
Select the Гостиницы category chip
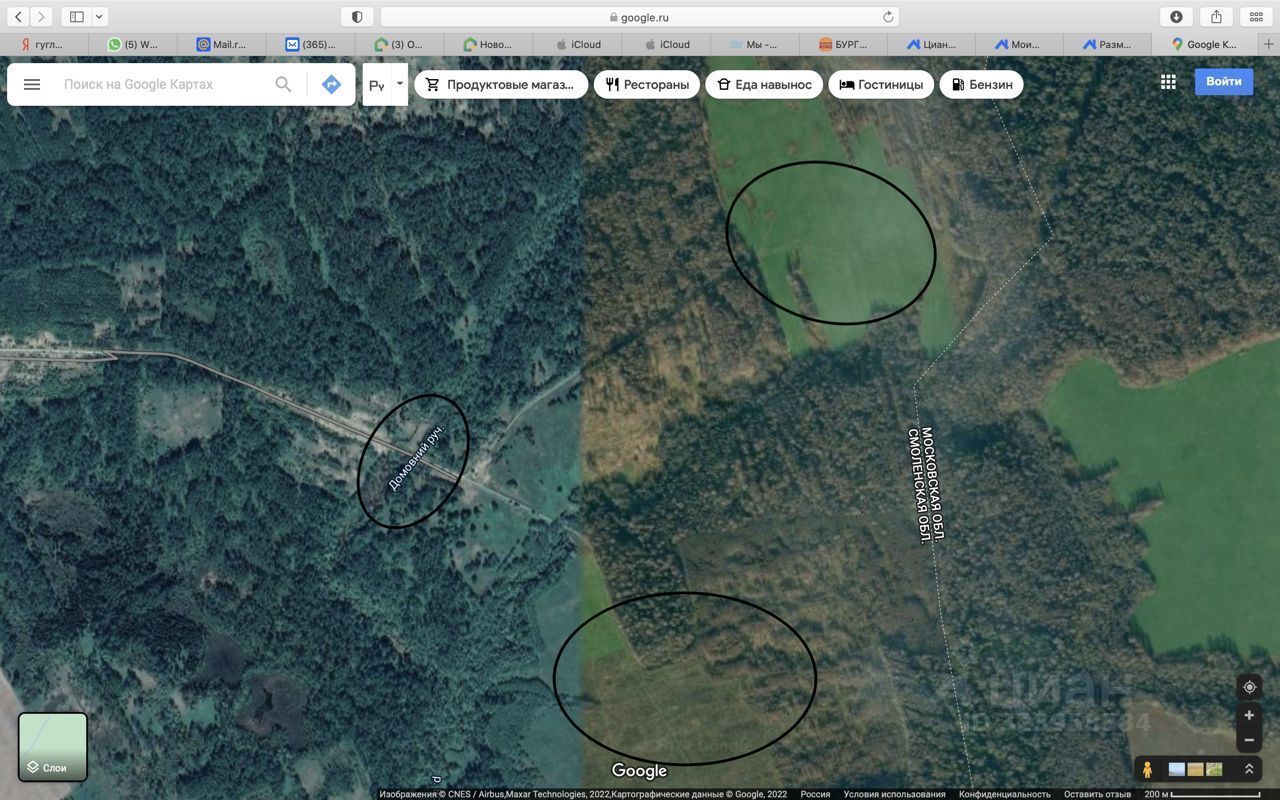click(881, 85)
